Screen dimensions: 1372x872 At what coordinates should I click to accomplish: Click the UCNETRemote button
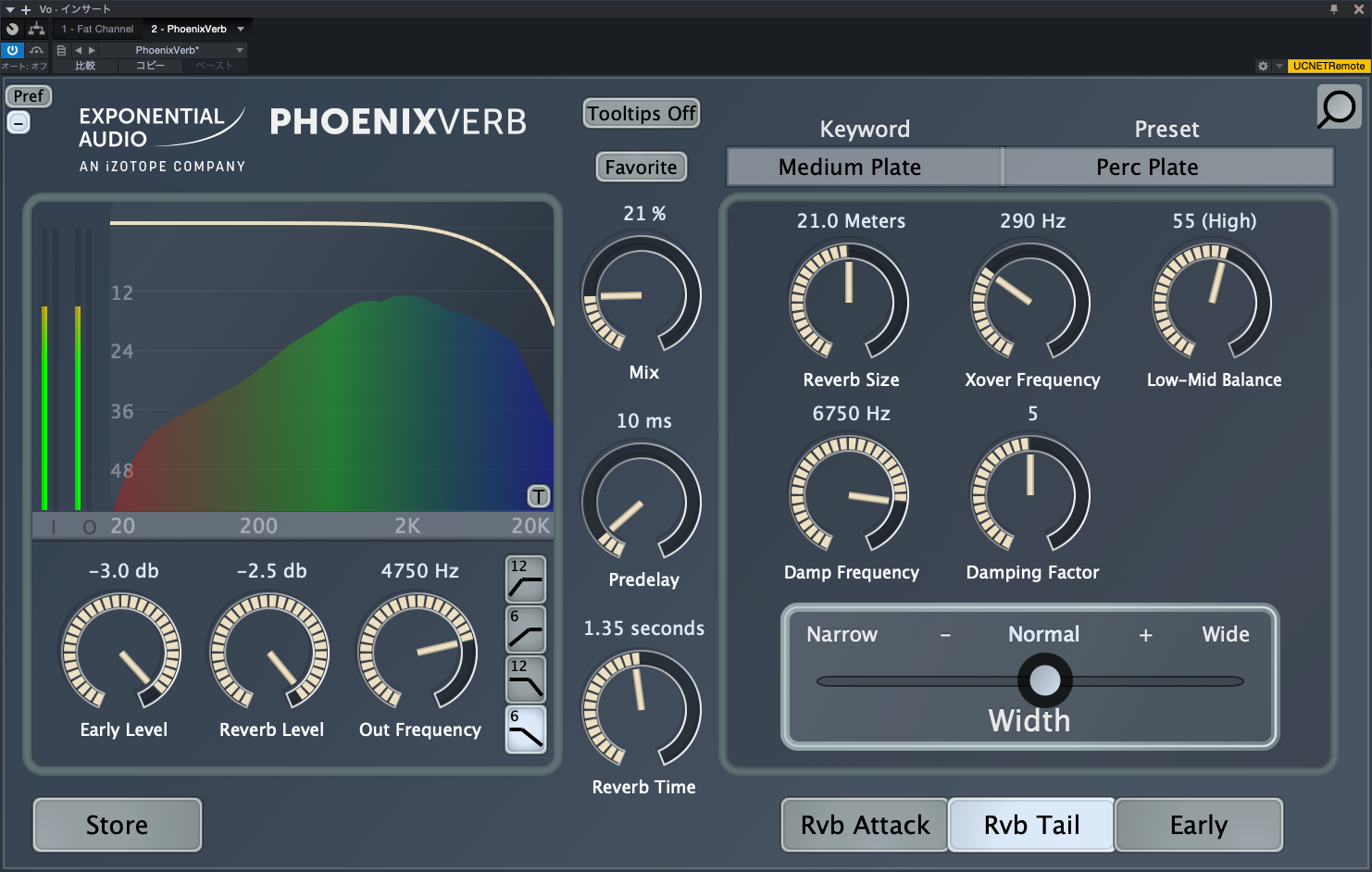(x=1328, y=66)
